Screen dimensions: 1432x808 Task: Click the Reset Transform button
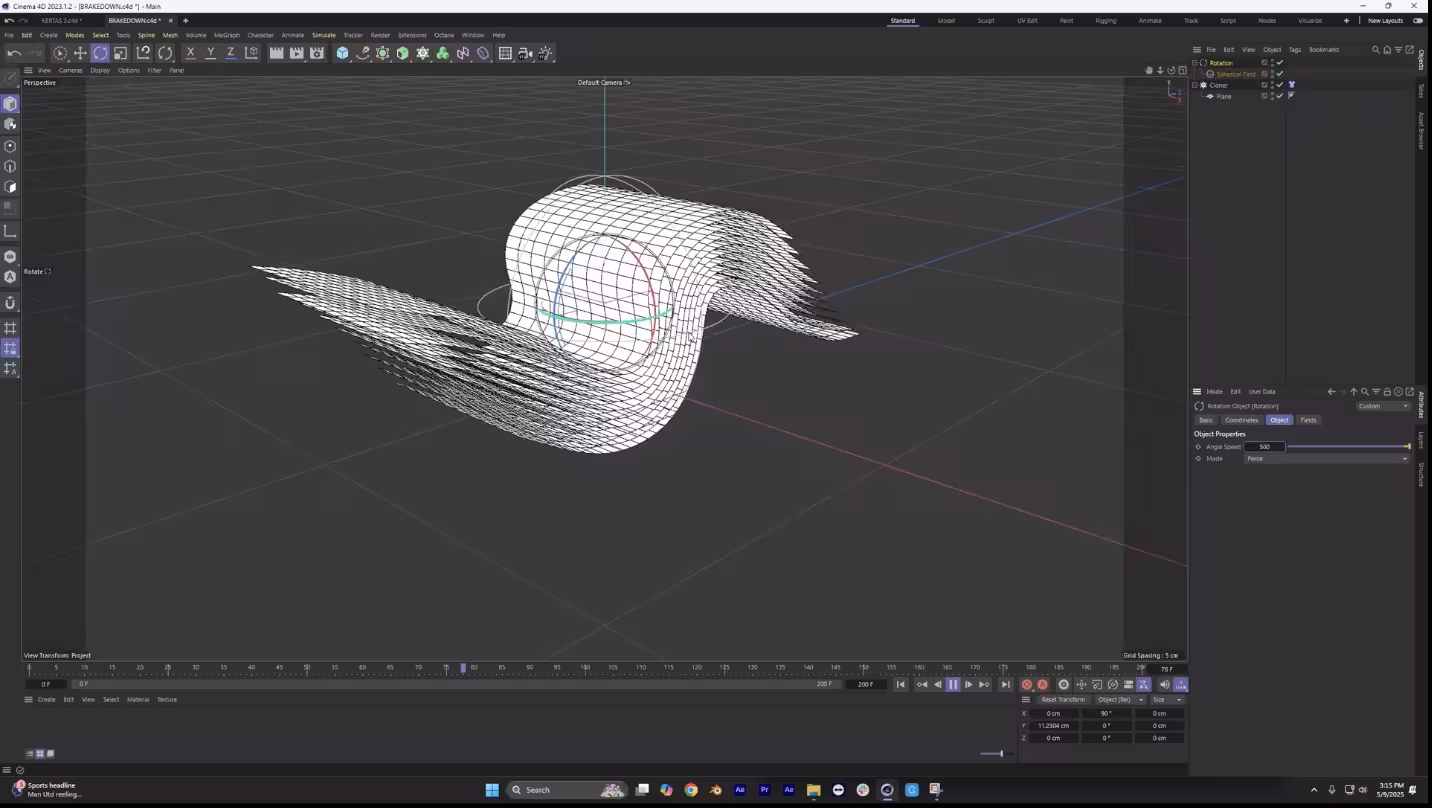point(1063,700)
